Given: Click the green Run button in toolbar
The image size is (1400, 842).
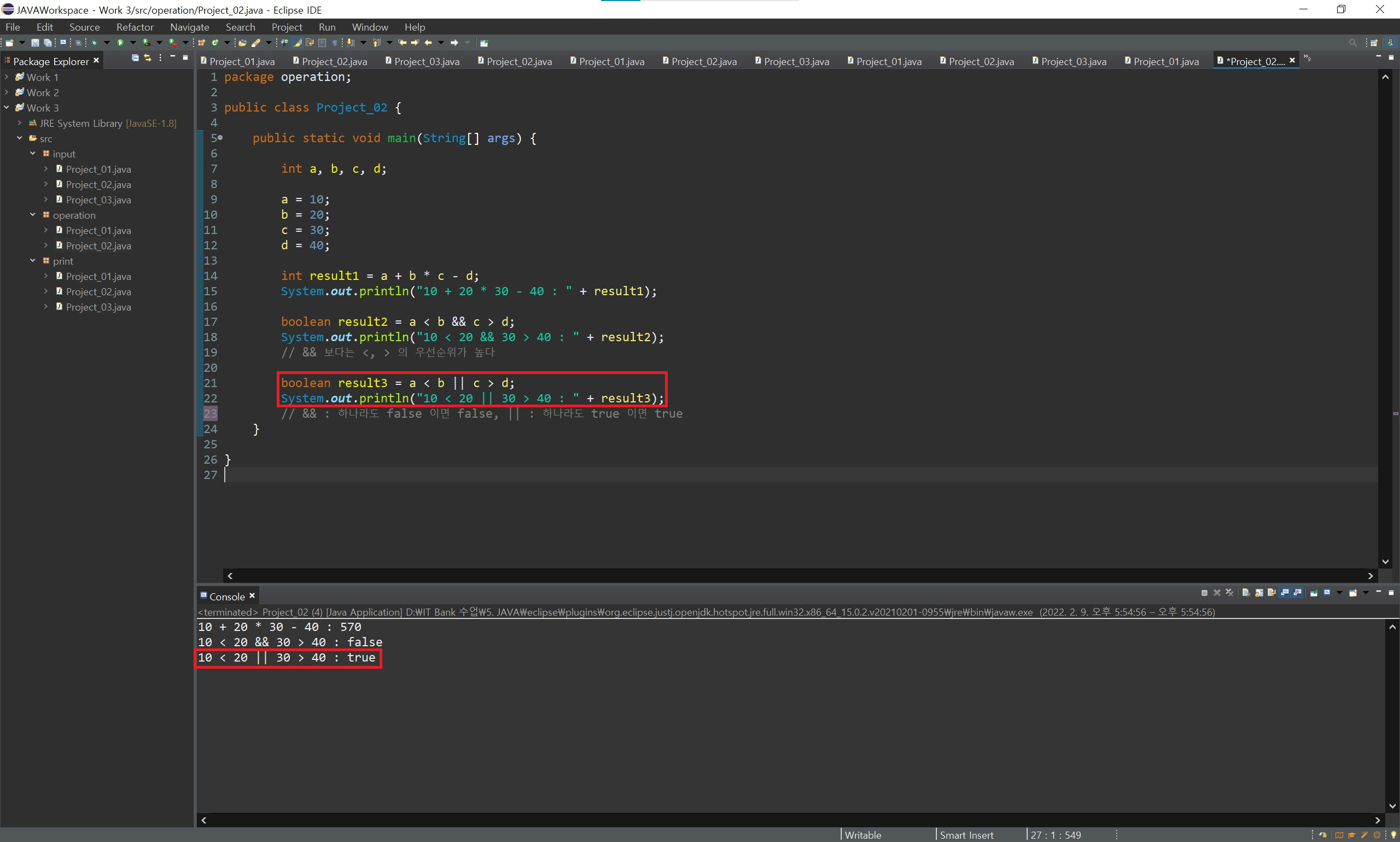Looking at the screenshot, I should (120, 43).
